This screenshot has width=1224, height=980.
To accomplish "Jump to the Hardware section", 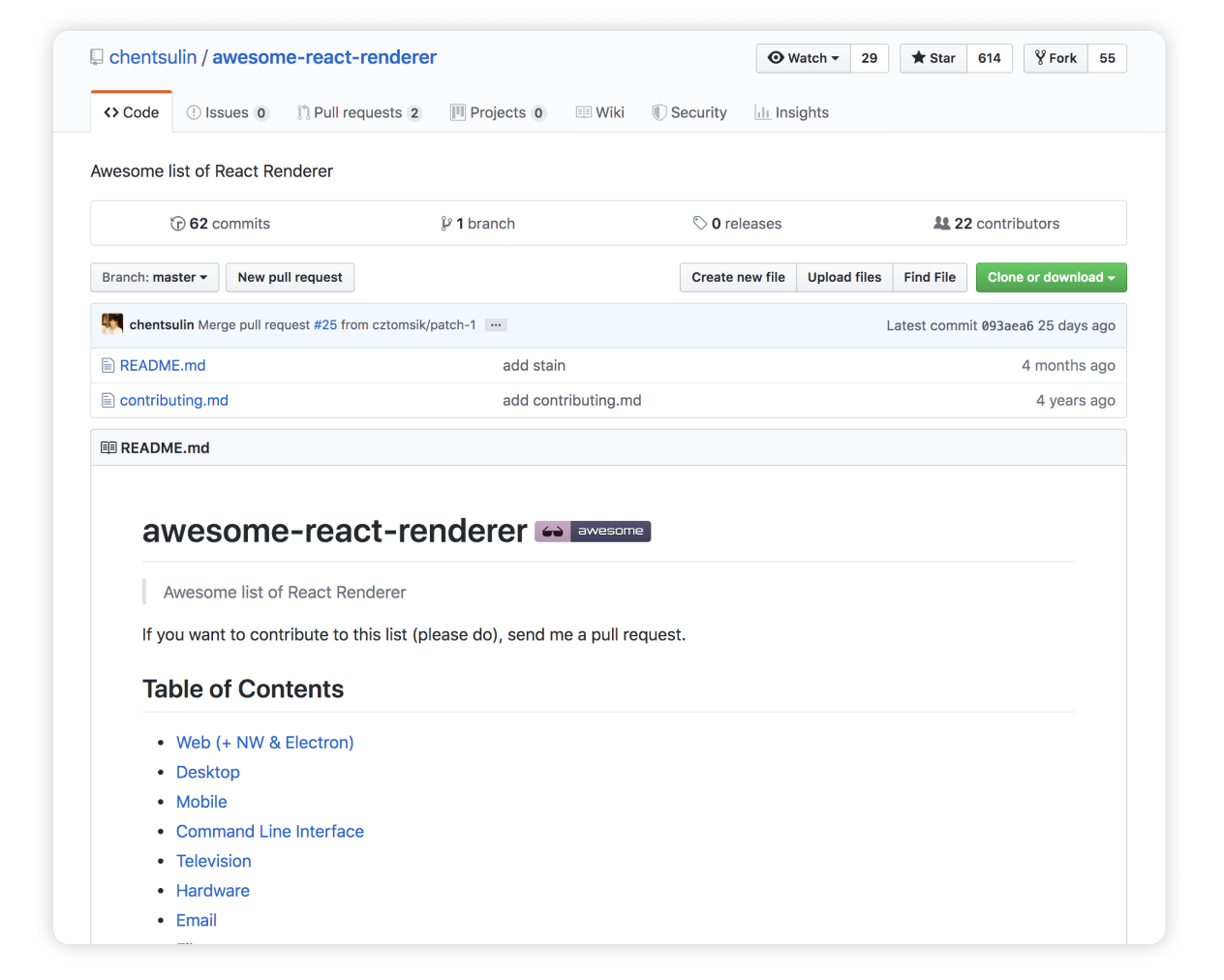I will click(213, 891).
